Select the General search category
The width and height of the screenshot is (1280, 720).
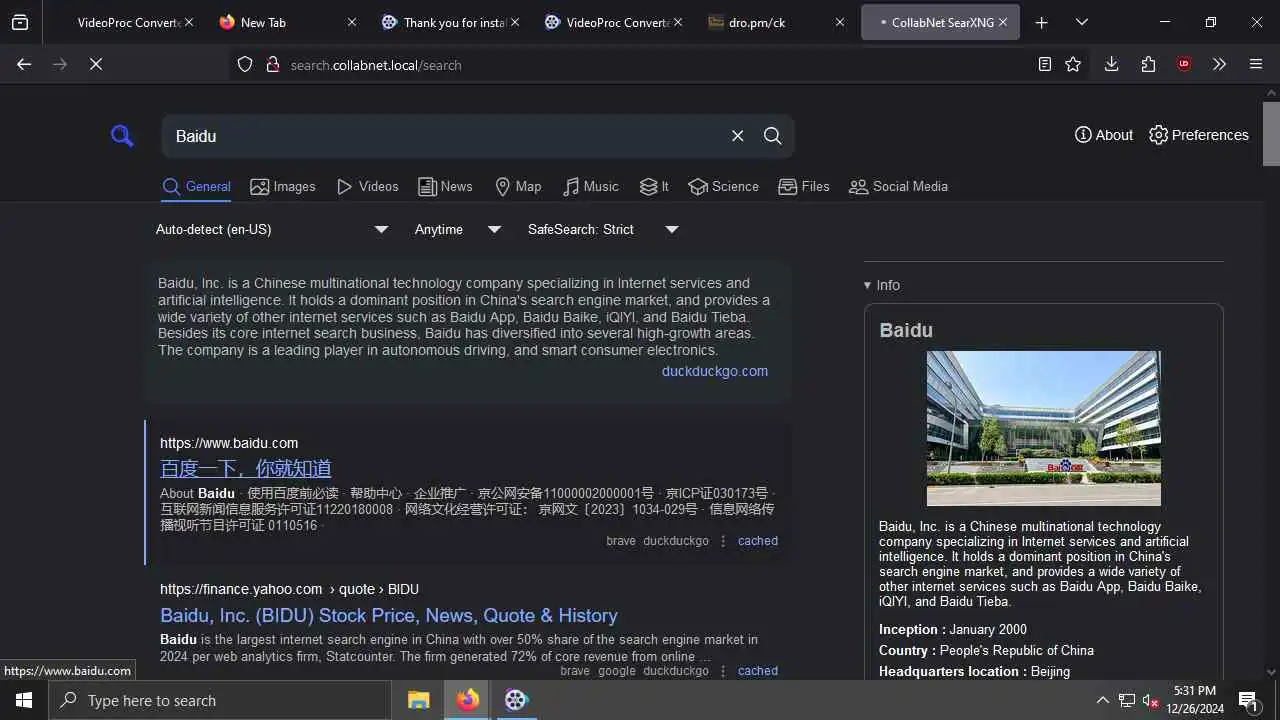[x=197, y=186]
